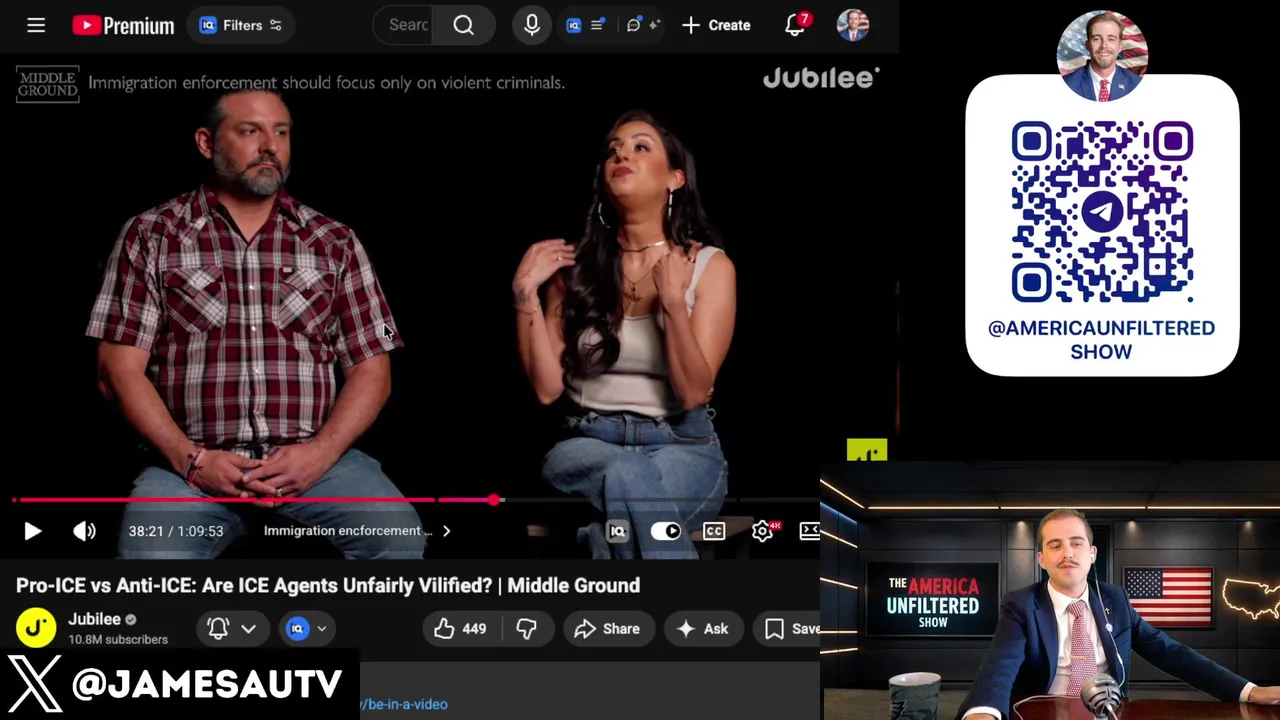This screenshot has height=720, width=1280.
Task: Click the magnifying glass search button
Action: tap(463, 25)
